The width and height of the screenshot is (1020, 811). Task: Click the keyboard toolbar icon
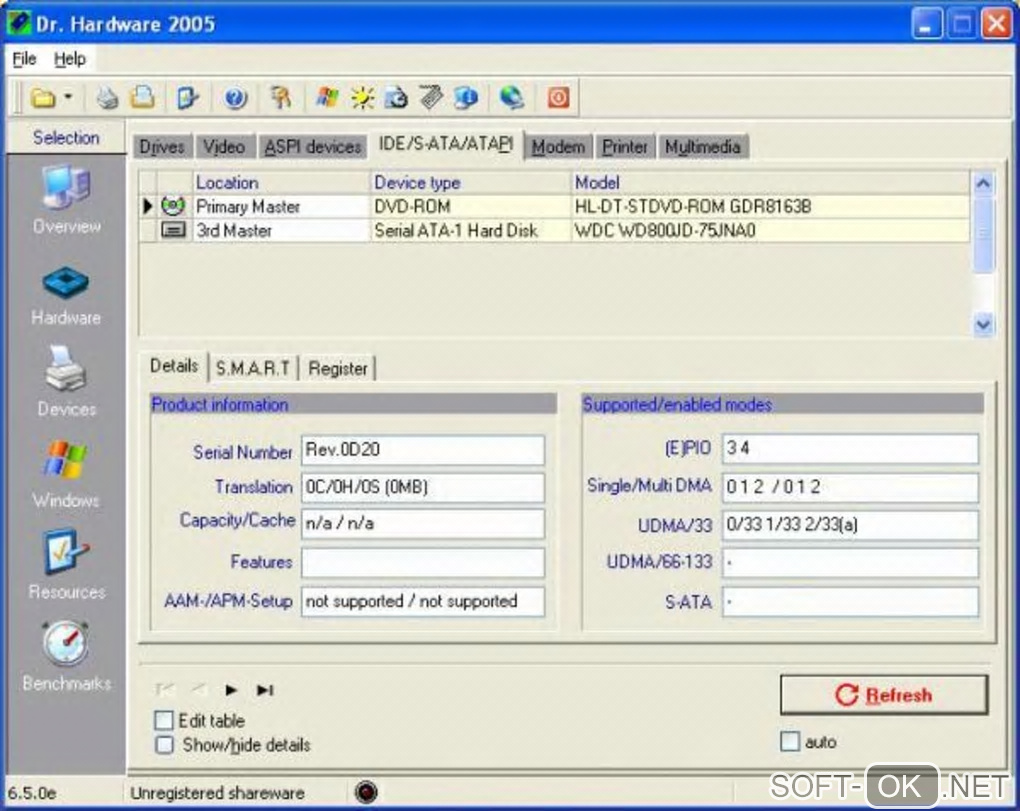coord(431,98)
